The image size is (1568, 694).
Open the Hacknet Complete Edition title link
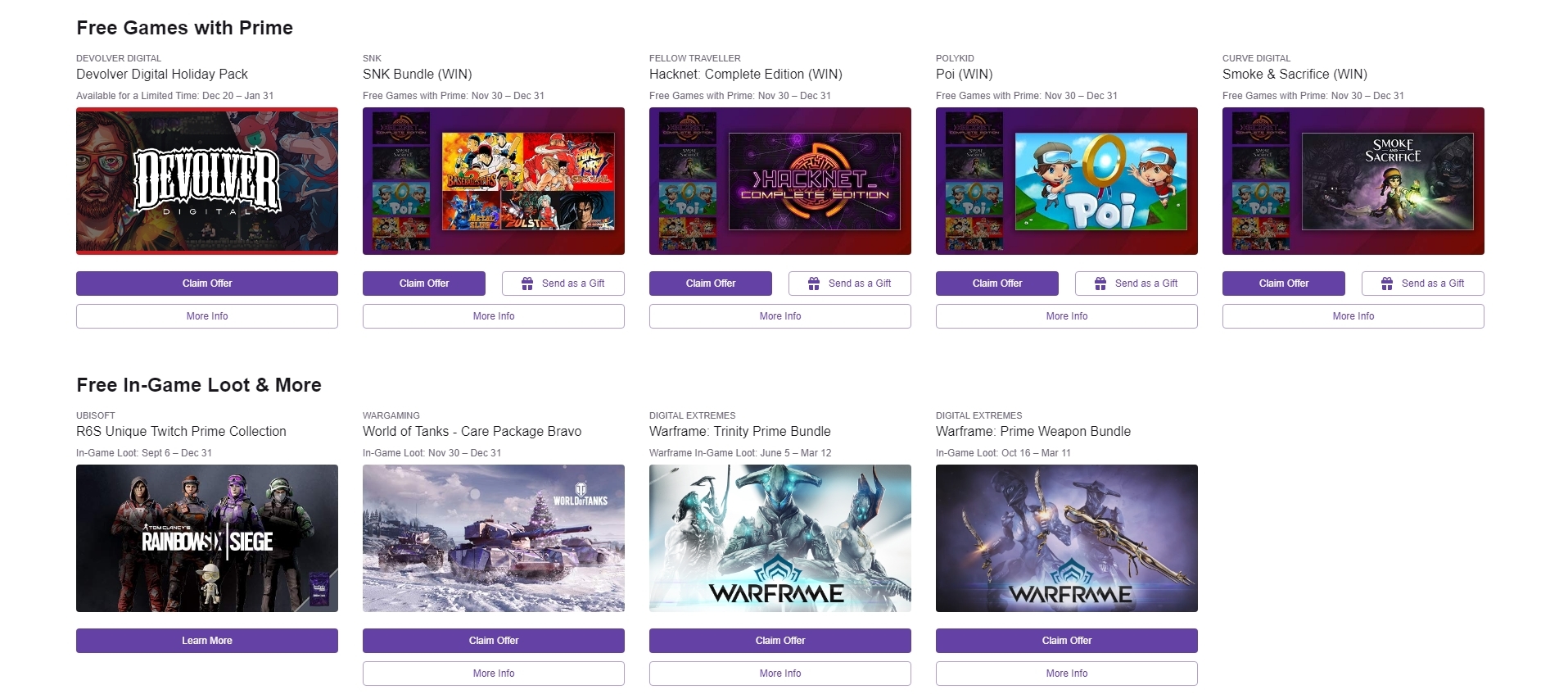[x=746, y=74]
